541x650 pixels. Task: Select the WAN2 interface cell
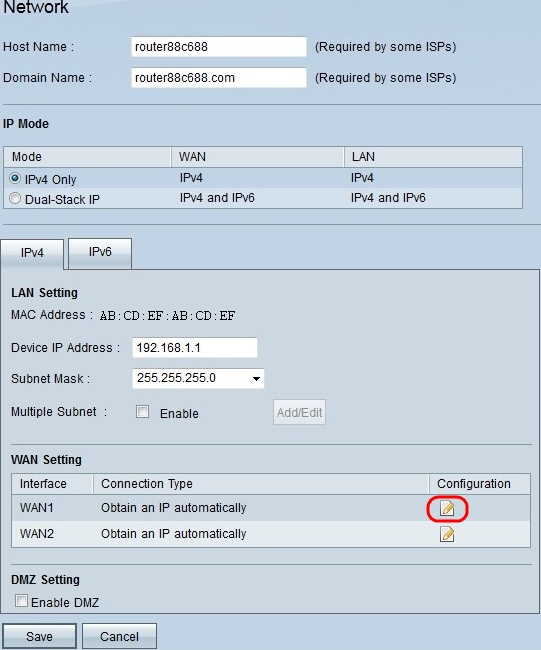[52, 534]
